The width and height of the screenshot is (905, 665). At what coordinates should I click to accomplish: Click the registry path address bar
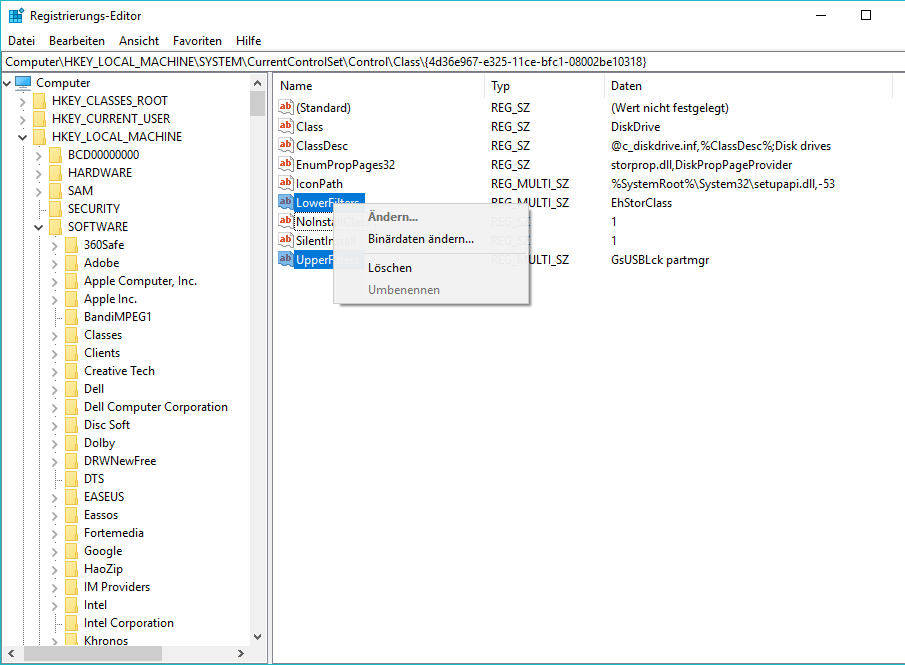point(450,62)
